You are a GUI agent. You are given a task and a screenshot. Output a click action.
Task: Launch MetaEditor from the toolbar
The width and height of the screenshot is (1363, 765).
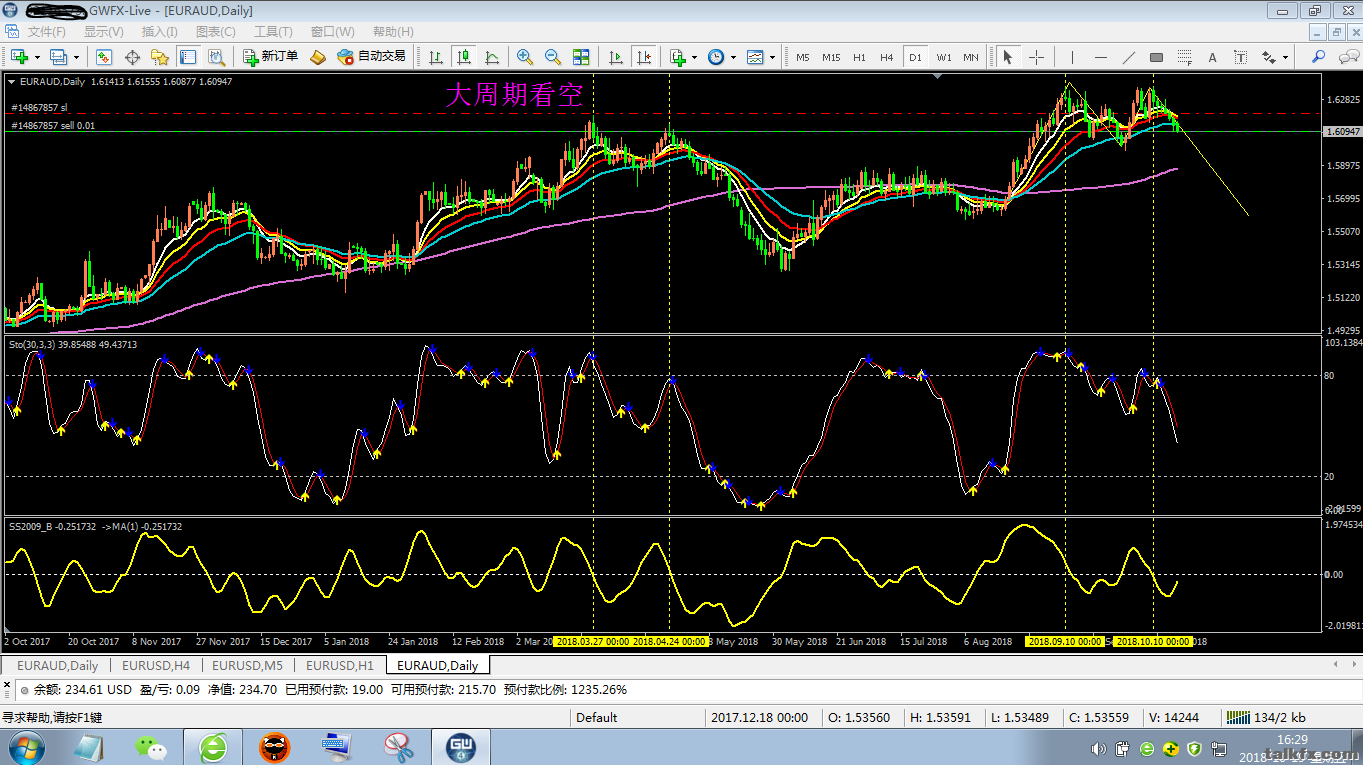pos(318,57)
